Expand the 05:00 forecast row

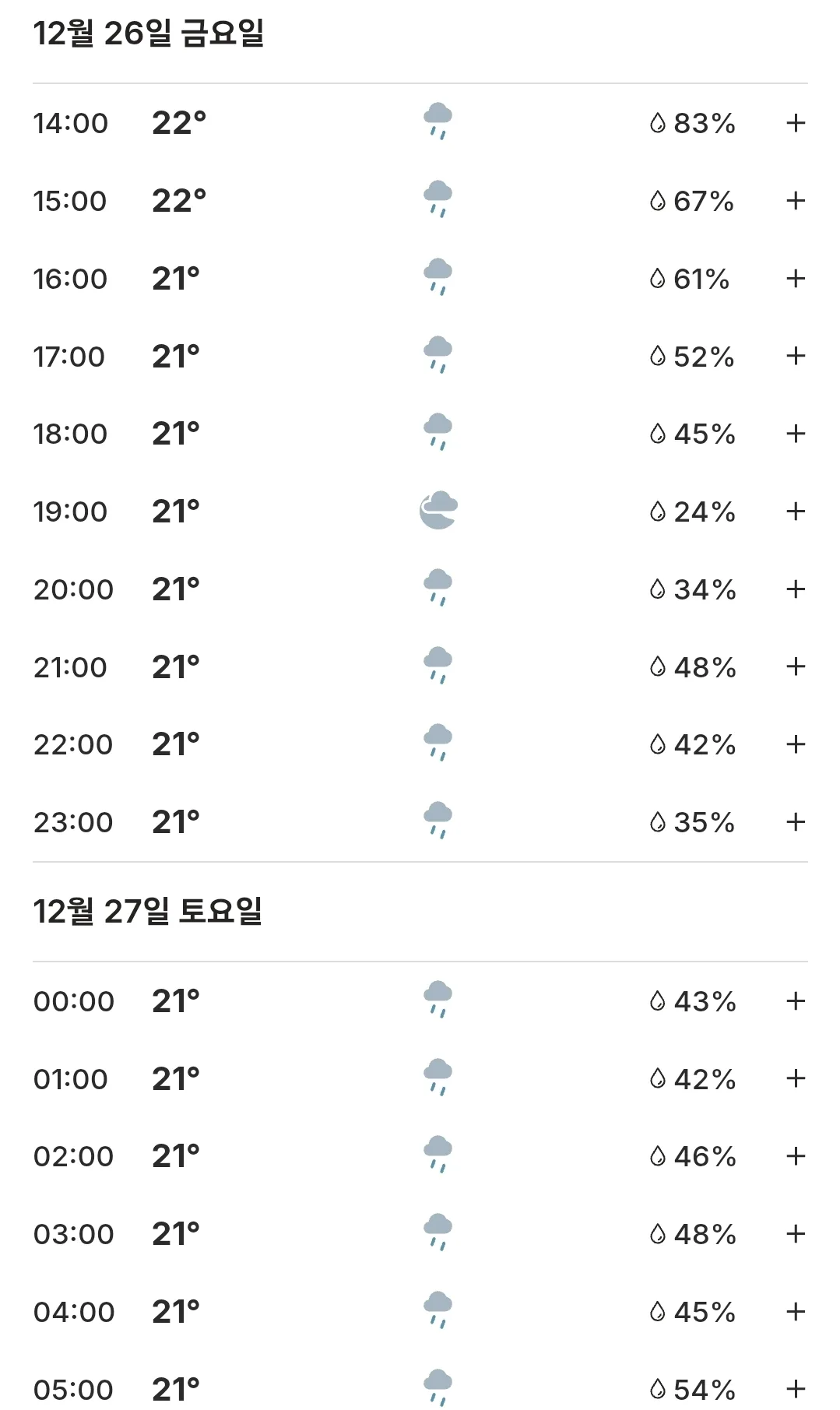coord(795,1389)
